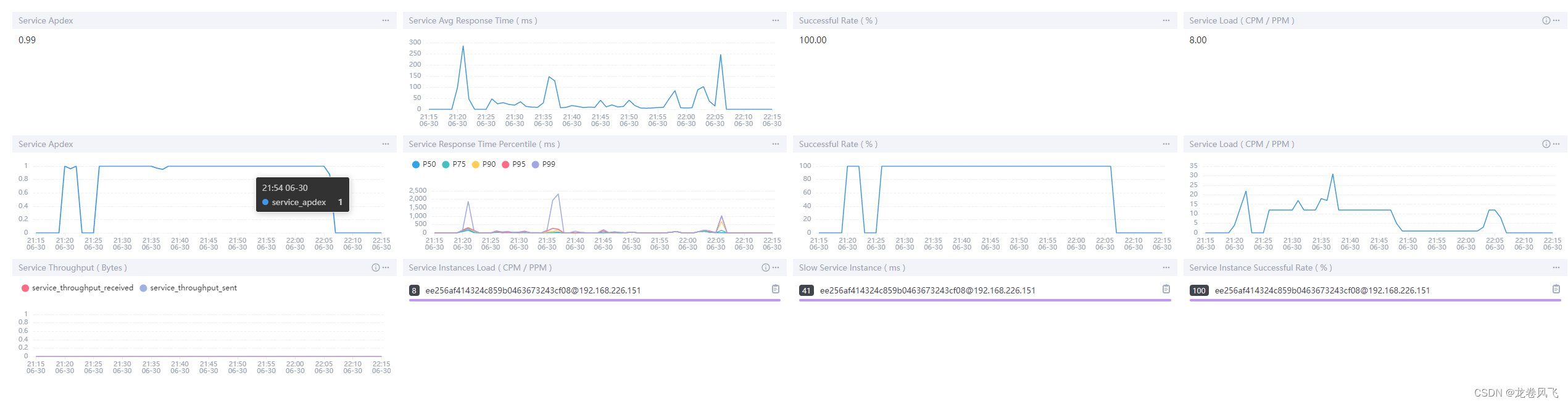Toggle service_throughput_received legend series

78,288
